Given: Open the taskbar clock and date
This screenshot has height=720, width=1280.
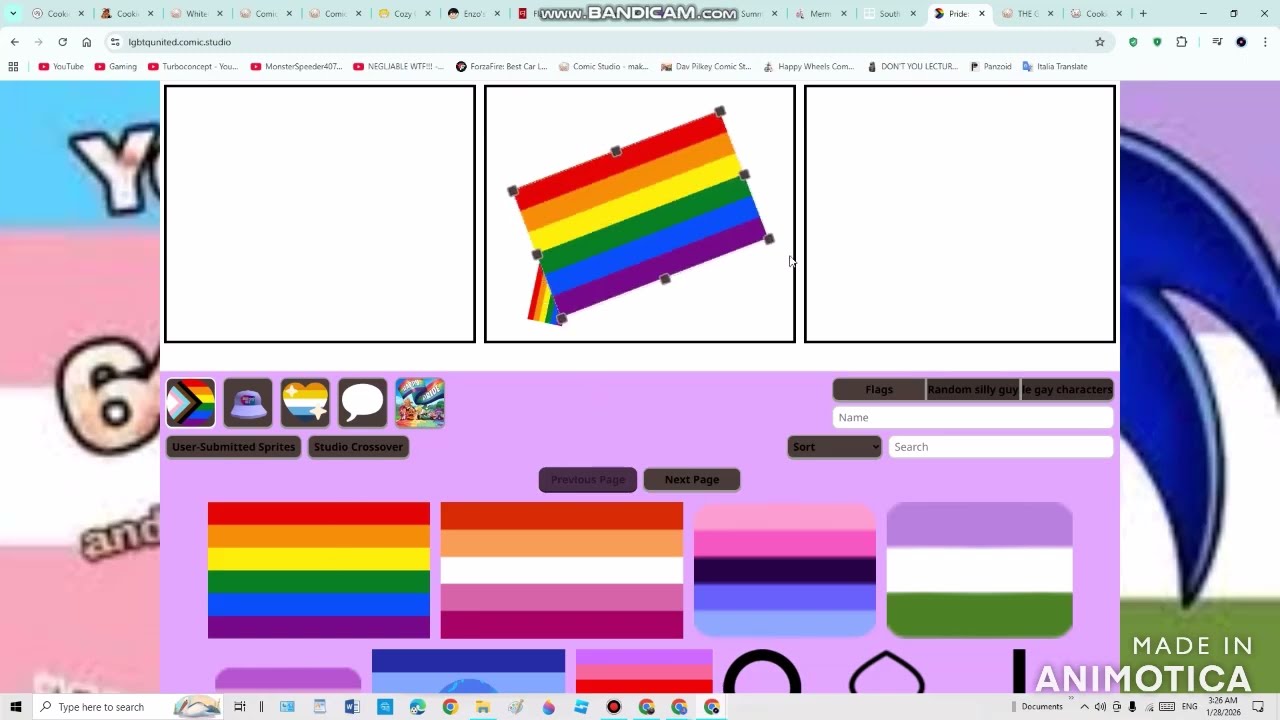Looking at the screenshot, I should click(x=1223, y=707).
